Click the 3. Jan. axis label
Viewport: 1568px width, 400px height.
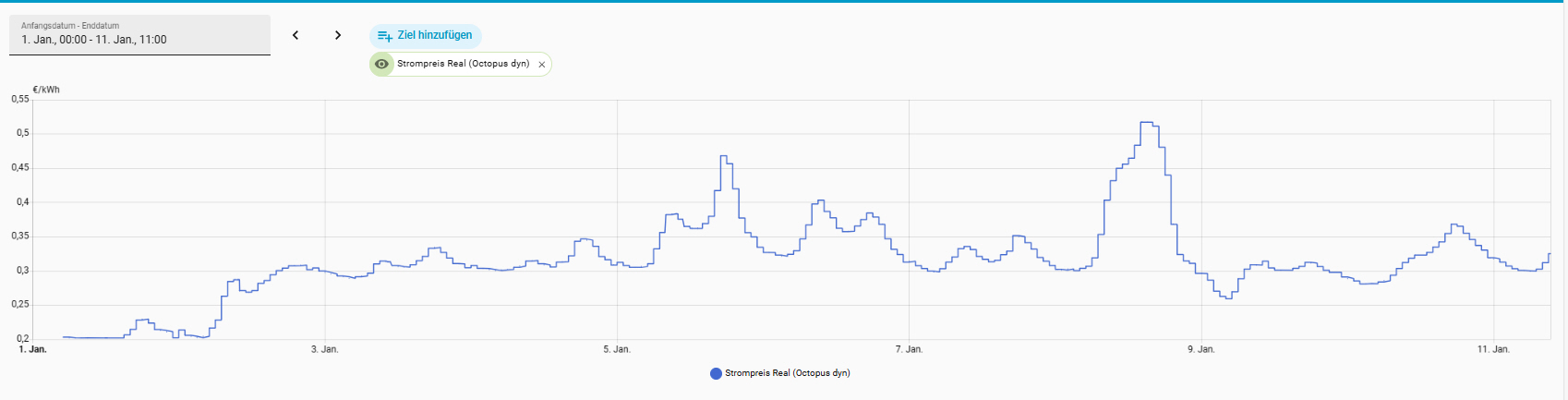325,349
